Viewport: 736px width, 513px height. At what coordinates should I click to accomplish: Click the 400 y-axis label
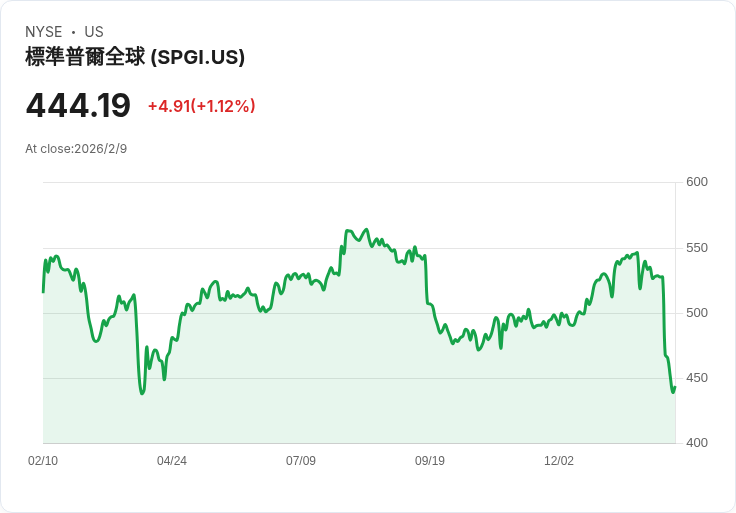[697, 443]
